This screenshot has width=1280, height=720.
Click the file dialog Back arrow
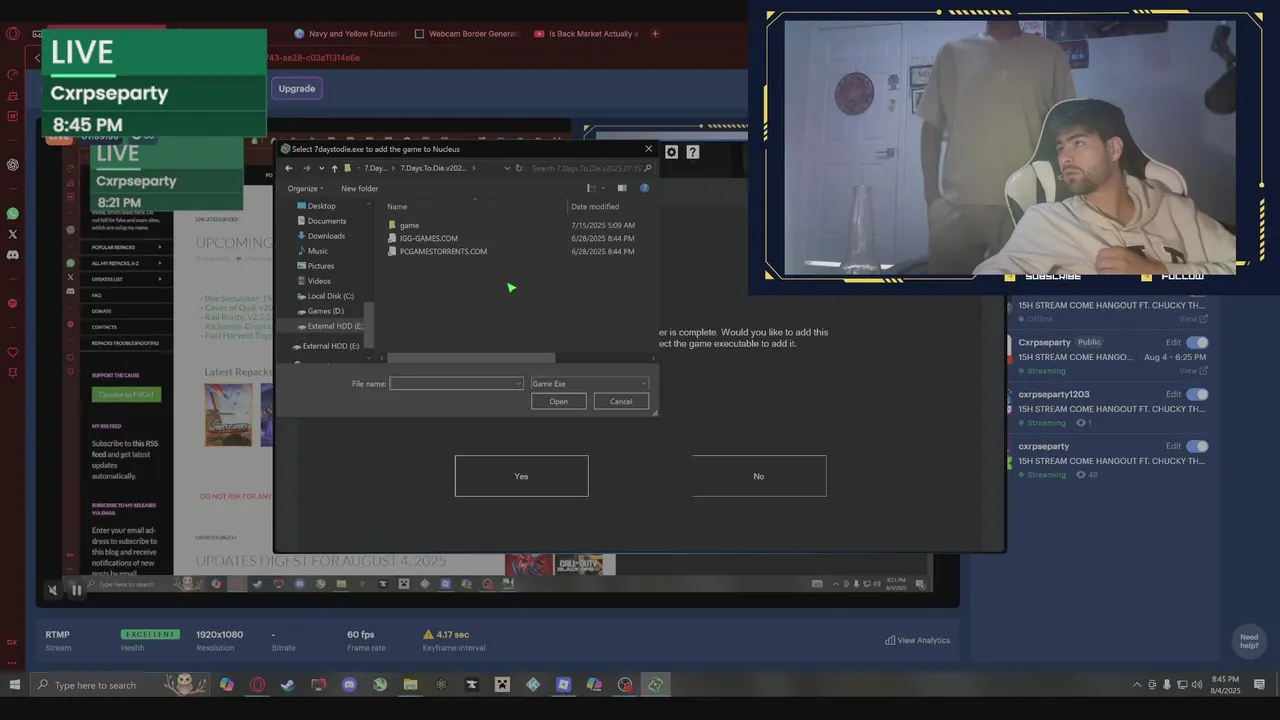(288, 168)
